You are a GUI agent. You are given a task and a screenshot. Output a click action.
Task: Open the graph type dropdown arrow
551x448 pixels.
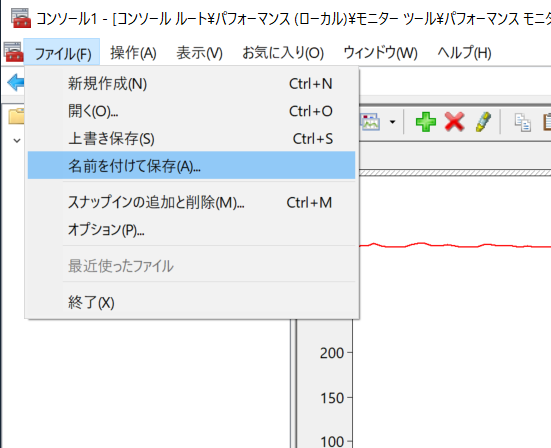click(393, 122)
